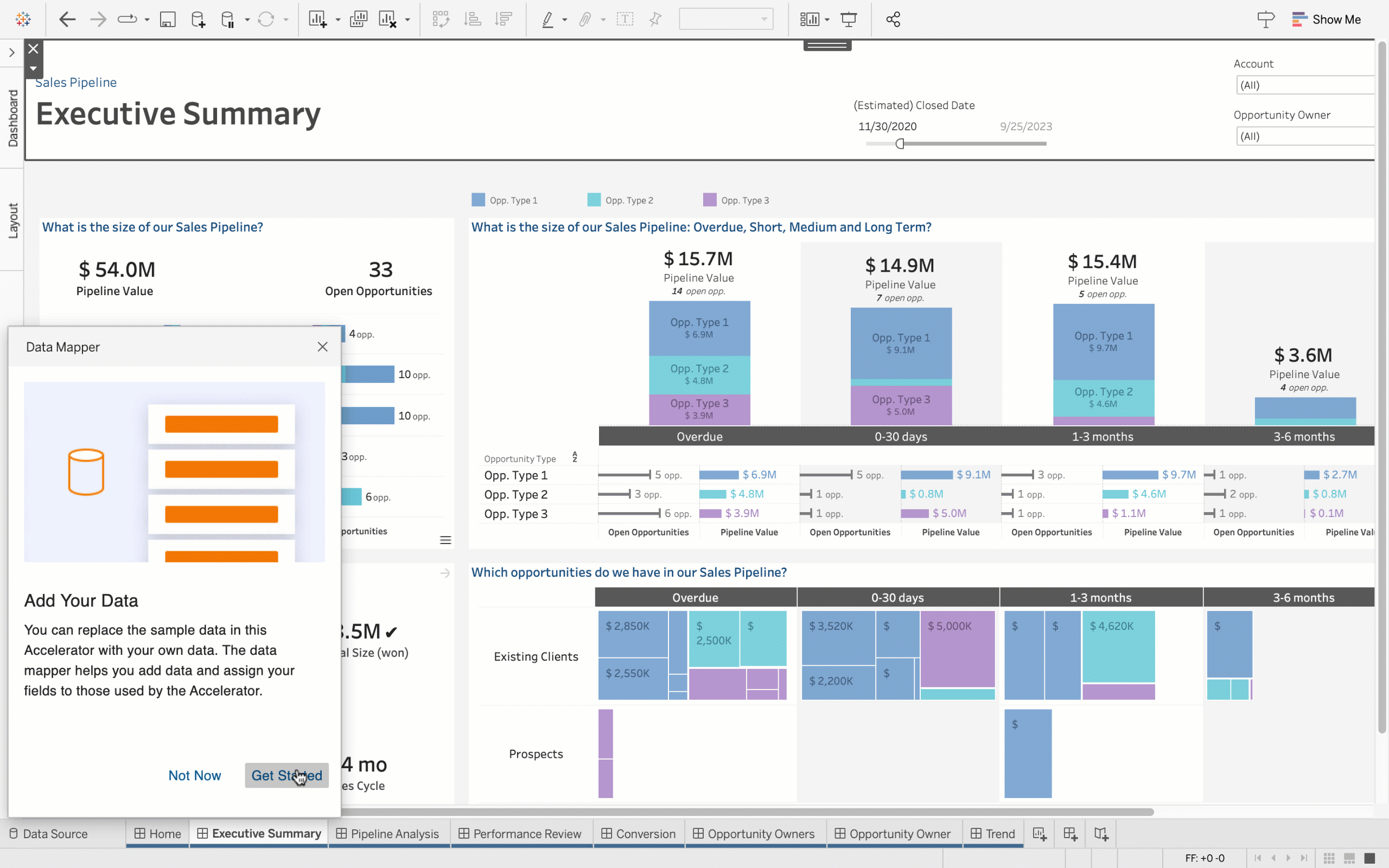The height and width of the screenshot is (868, 1389).
Task: Select the filter/sort icon on pipeline table
Action: pyautogui.click(x=575, y=458)
